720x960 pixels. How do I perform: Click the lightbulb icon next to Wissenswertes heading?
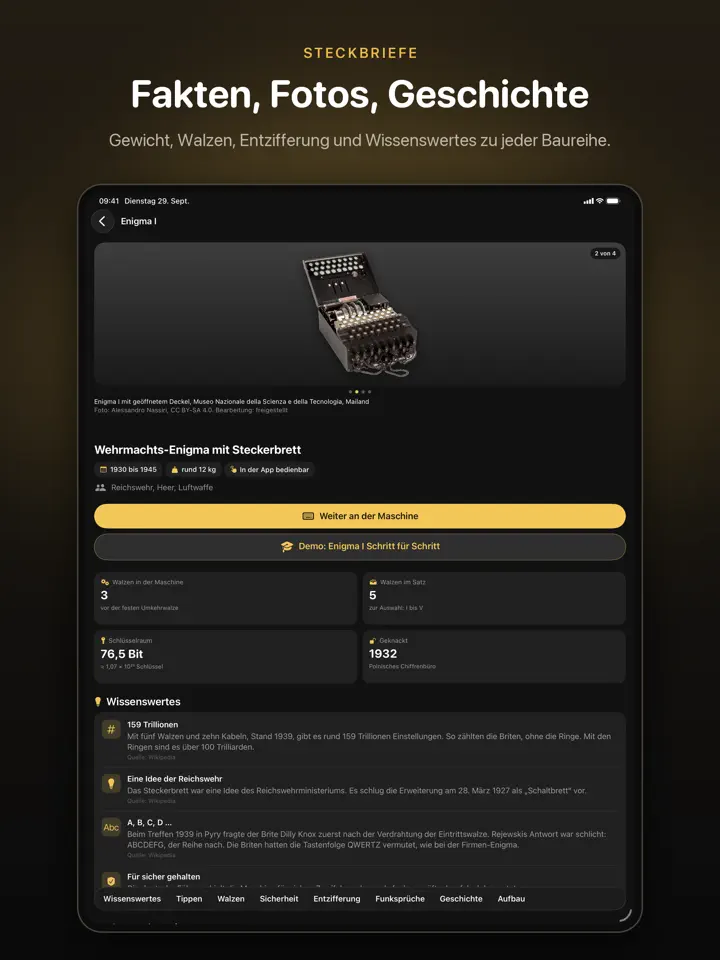(98, 702)
